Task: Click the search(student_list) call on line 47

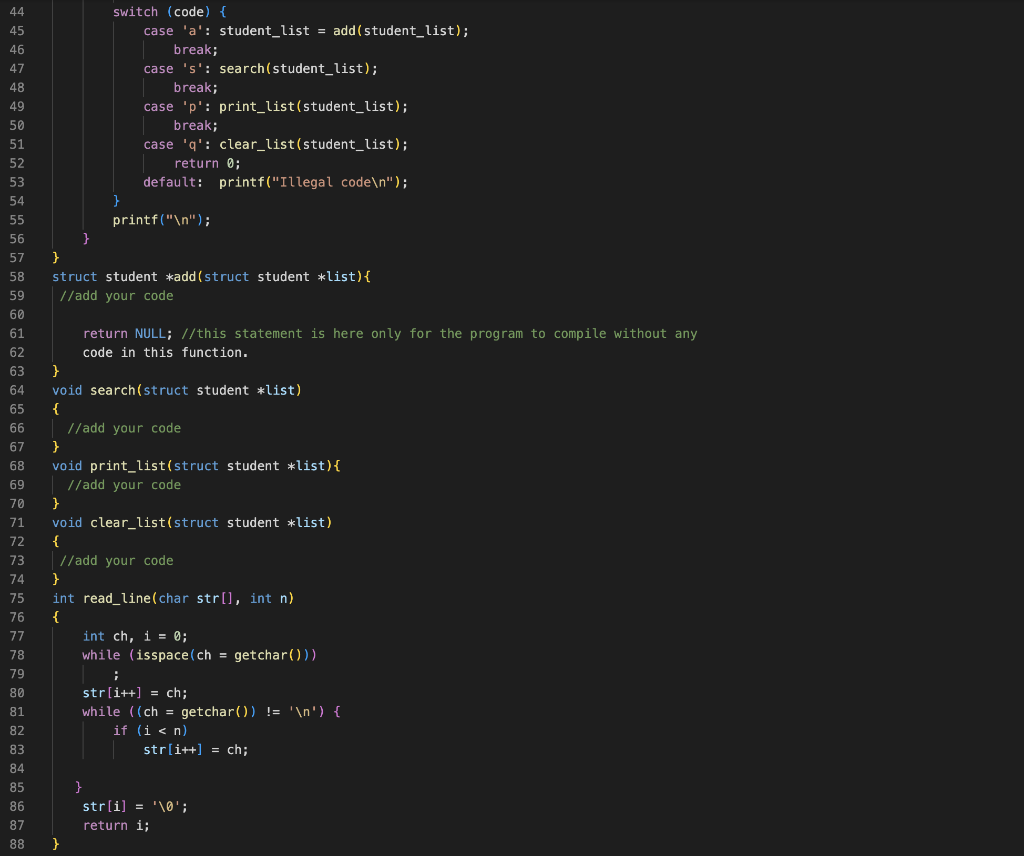Action: click(296, 69)
